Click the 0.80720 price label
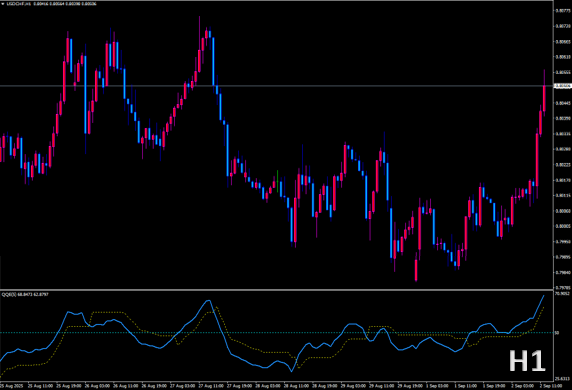 (x=563, y=26)
